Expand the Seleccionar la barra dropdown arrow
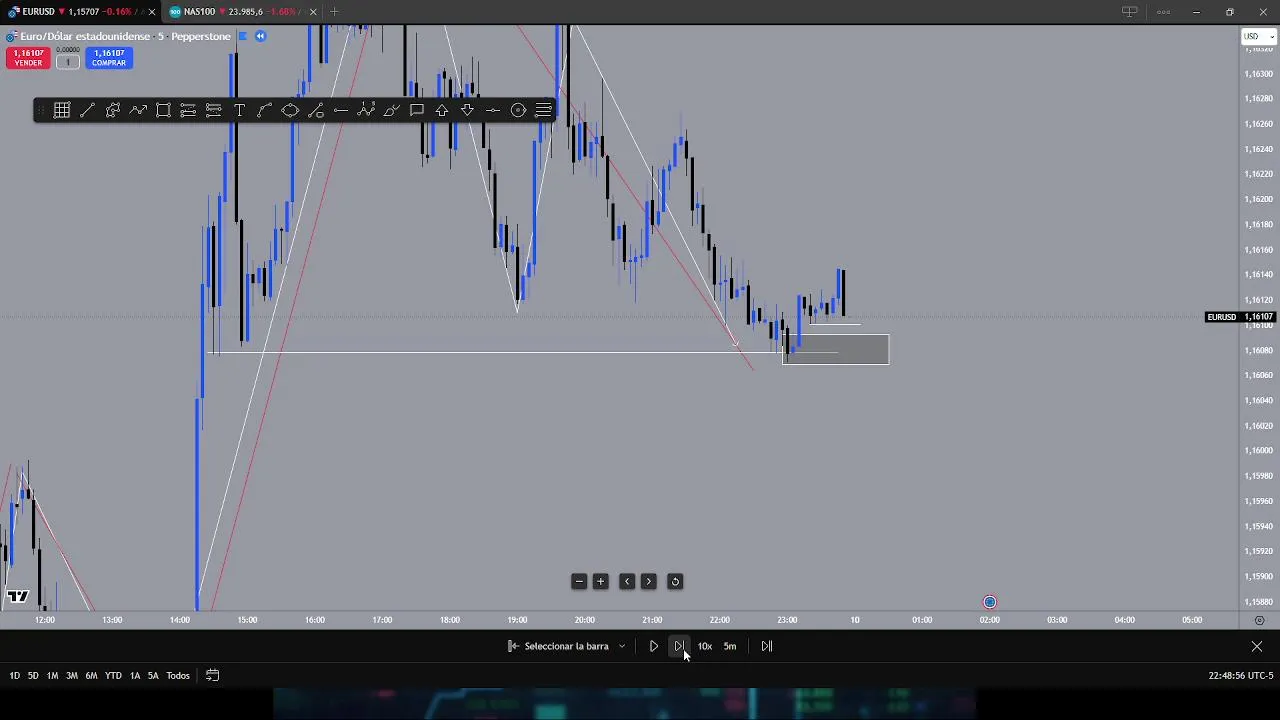The image size is (1280, 720). 622,646
